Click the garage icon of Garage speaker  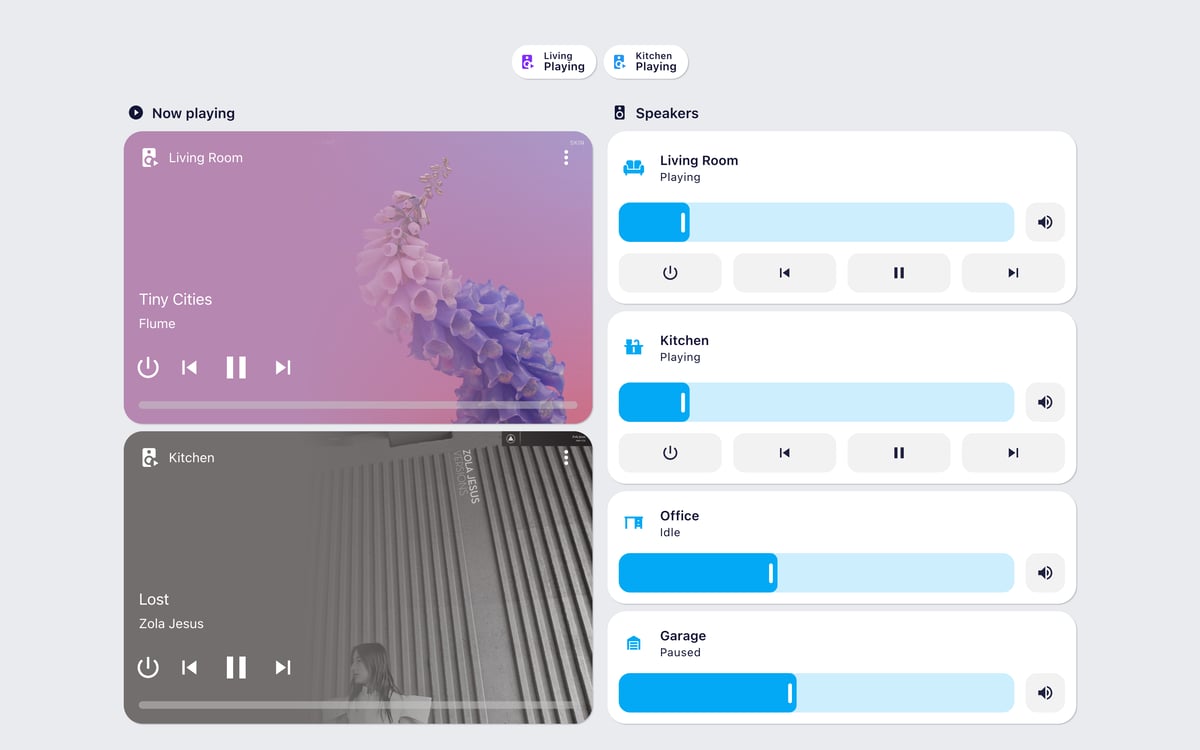633,643
